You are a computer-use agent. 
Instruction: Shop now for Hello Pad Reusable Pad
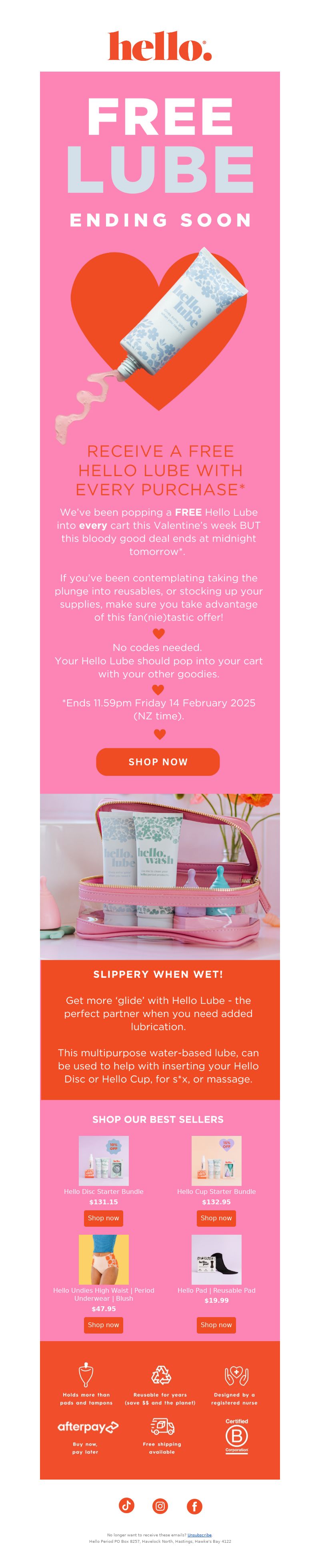click(x=216, y=1324)
